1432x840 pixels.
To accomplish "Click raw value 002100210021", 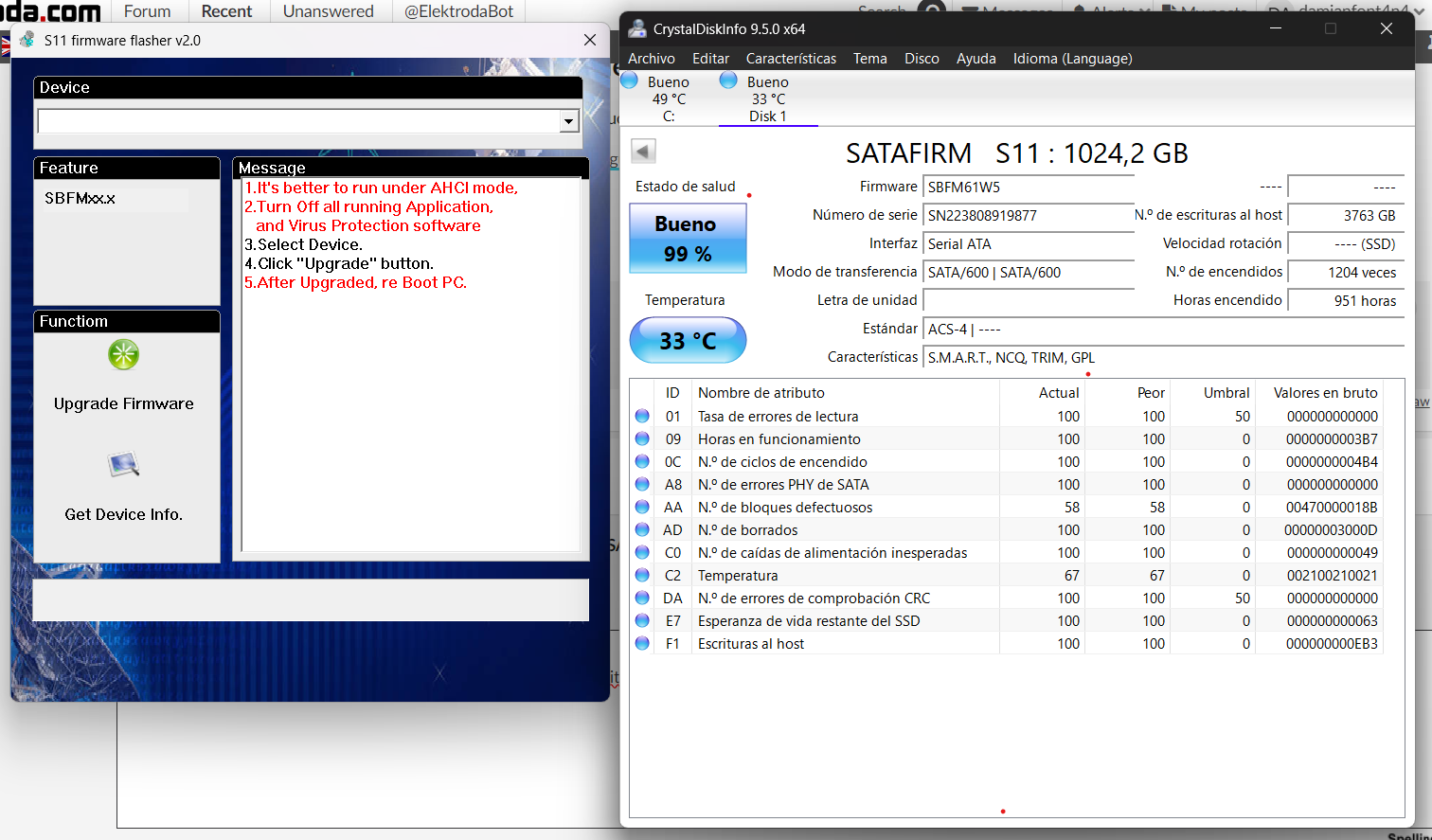I will (x=1332, y=575).
